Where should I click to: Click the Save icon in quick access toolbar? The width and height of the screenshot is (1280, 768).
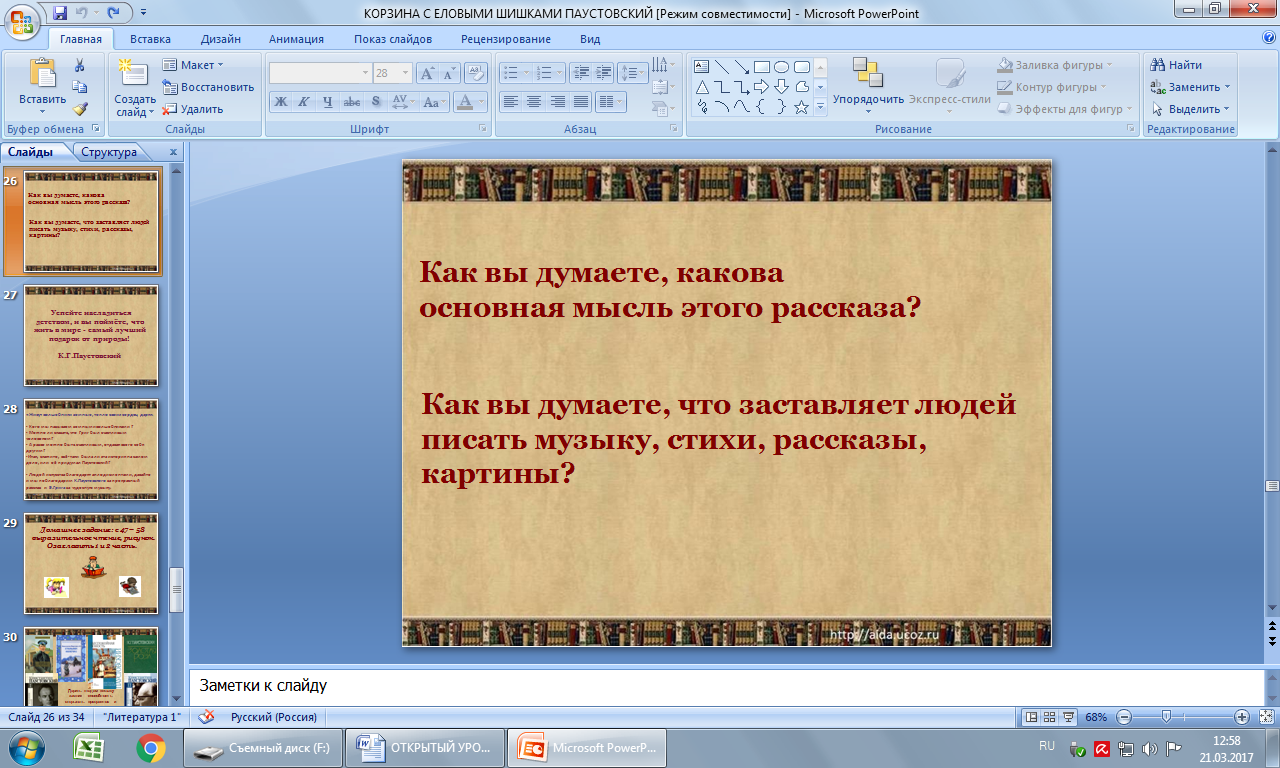60,14
